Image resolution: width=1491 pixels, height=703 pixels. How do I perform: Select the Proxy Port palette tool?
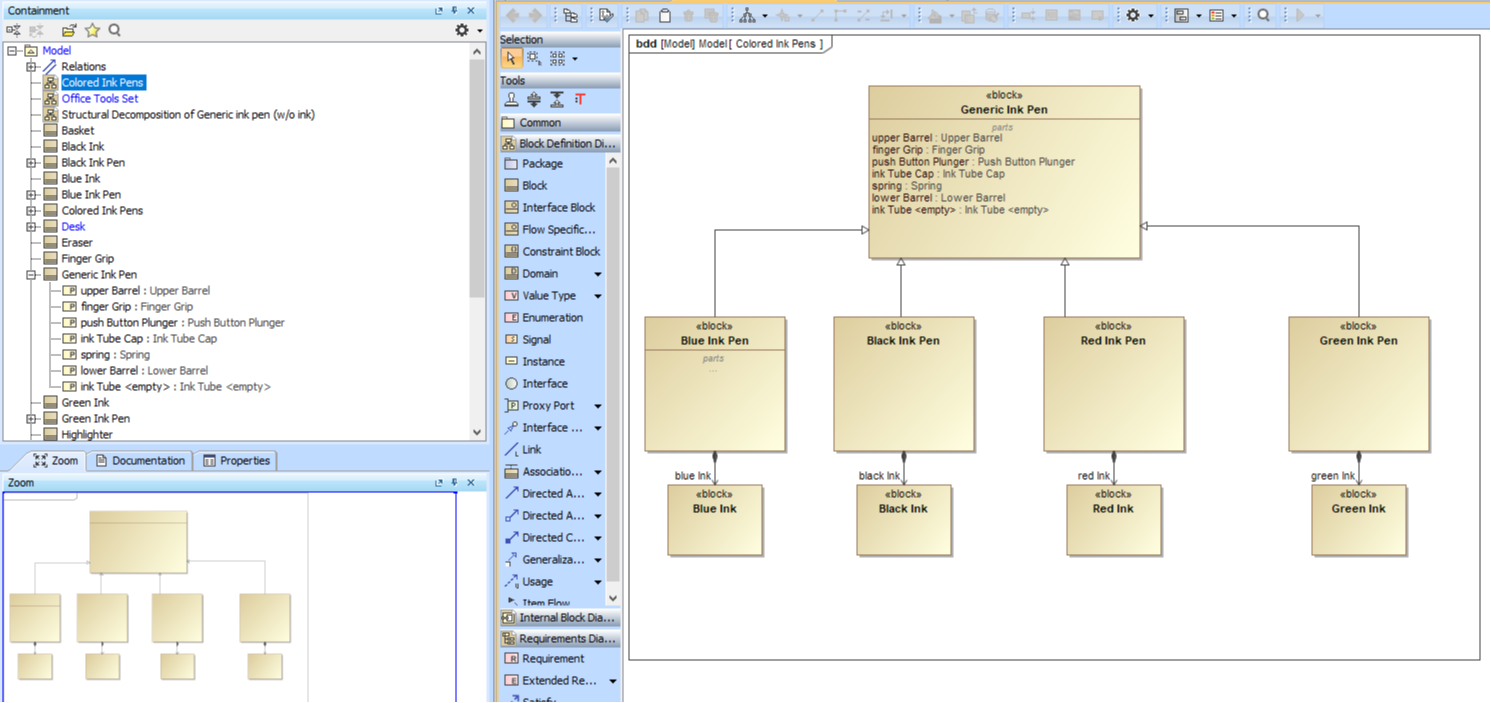(548, 406)
